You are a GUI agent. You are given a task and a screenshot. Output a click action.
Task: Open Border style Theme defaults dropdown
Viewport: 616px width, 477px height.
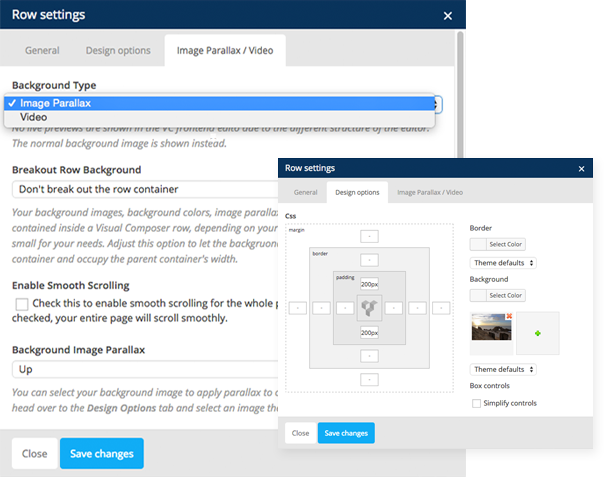pos(503,263)
